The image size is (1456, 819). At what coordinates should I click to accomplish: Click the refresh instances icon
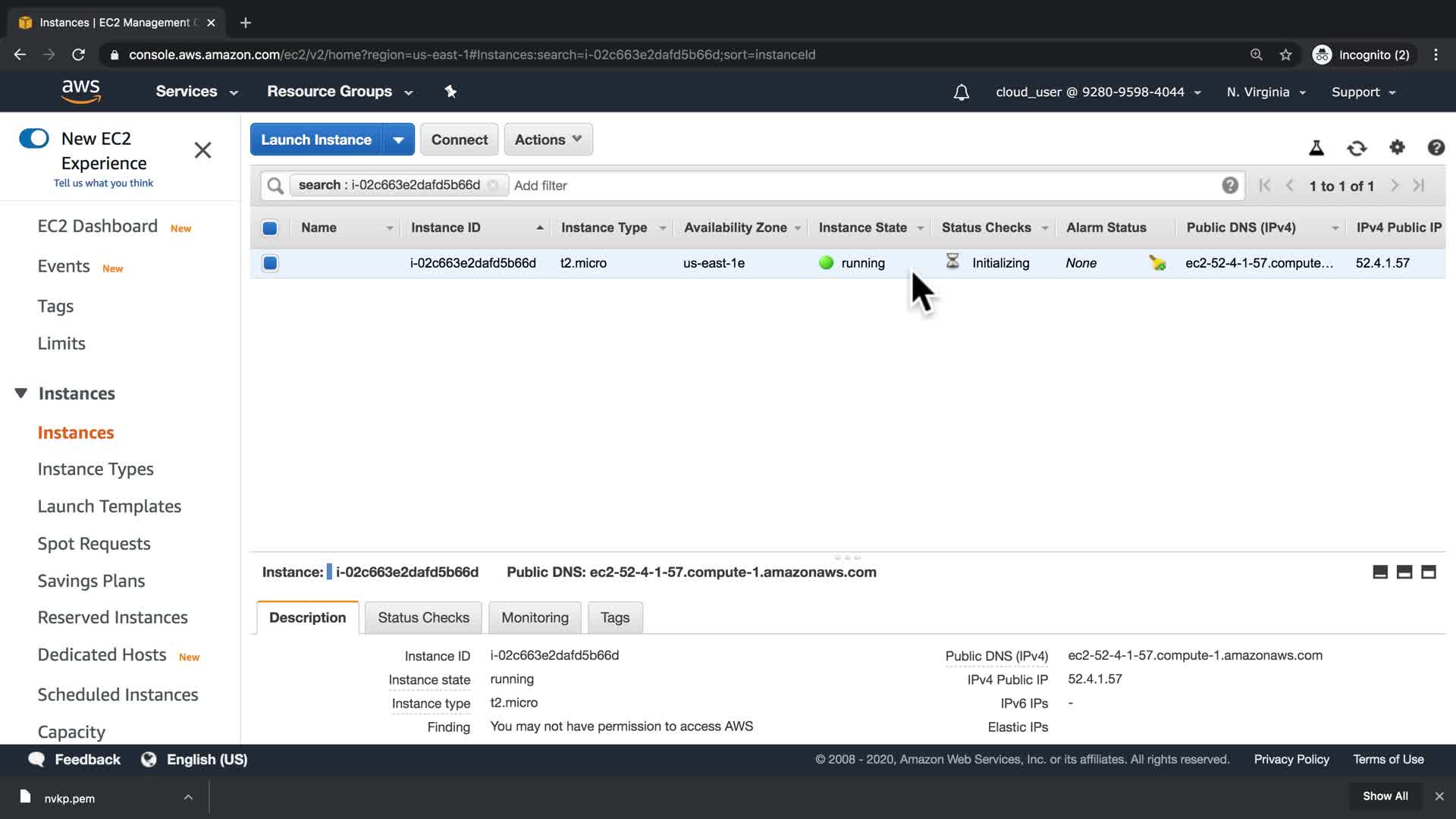pyautogui.click(x=1357, y=148)
